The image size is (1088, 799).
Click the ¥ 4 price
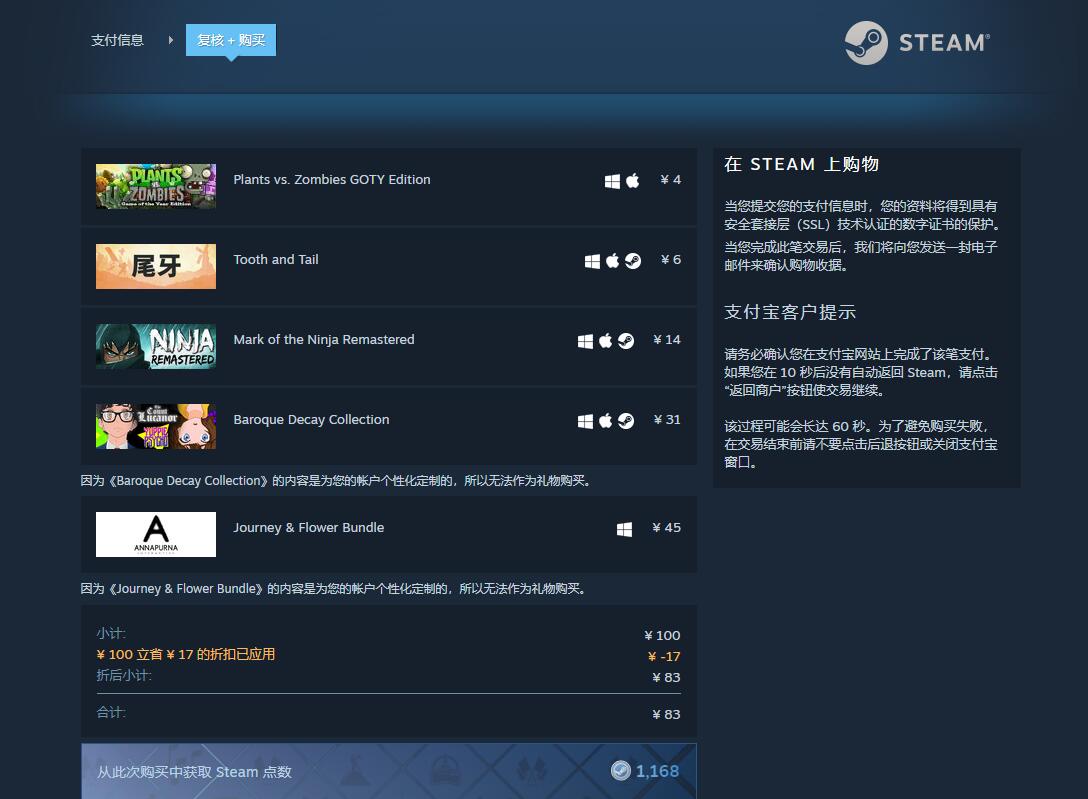(x=670, y=180)
